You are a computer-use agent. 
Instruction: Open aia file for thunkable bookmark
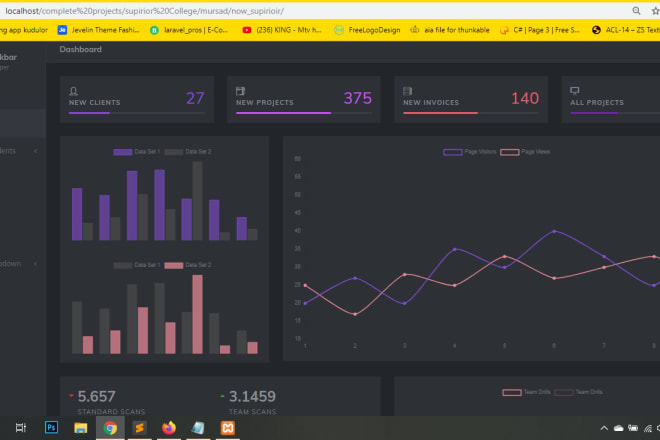pyautogui.click(x=450, y=30)
